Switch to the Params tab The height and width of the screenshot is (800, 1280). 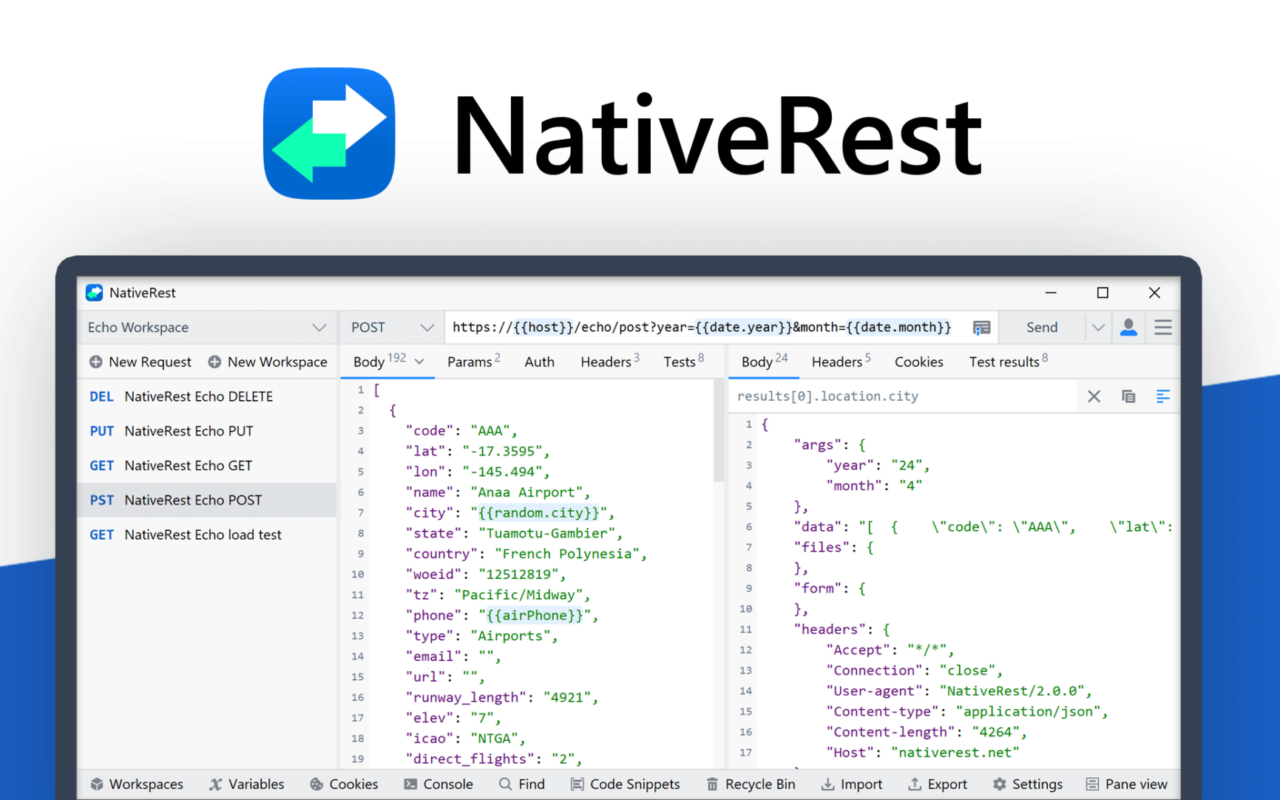(474, 361)
